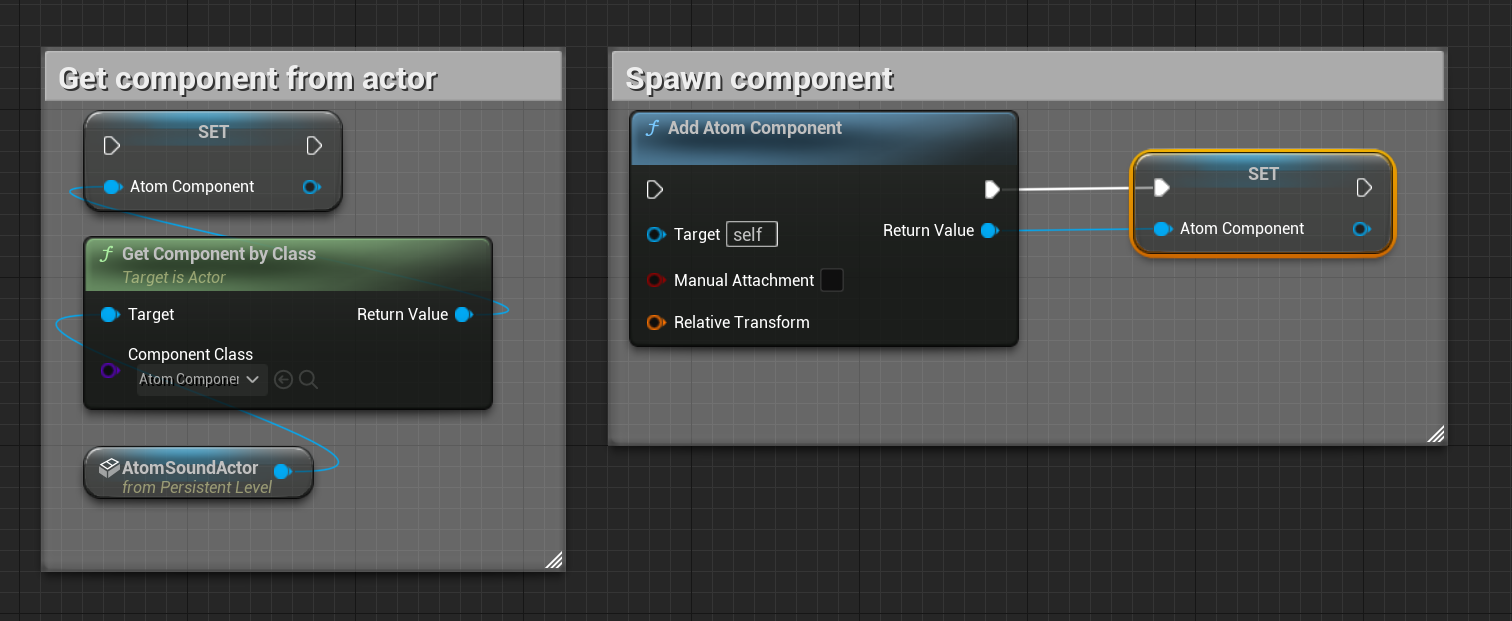
Task: Click the magnifier icon next to Component Class
Action: coord(308,380)
